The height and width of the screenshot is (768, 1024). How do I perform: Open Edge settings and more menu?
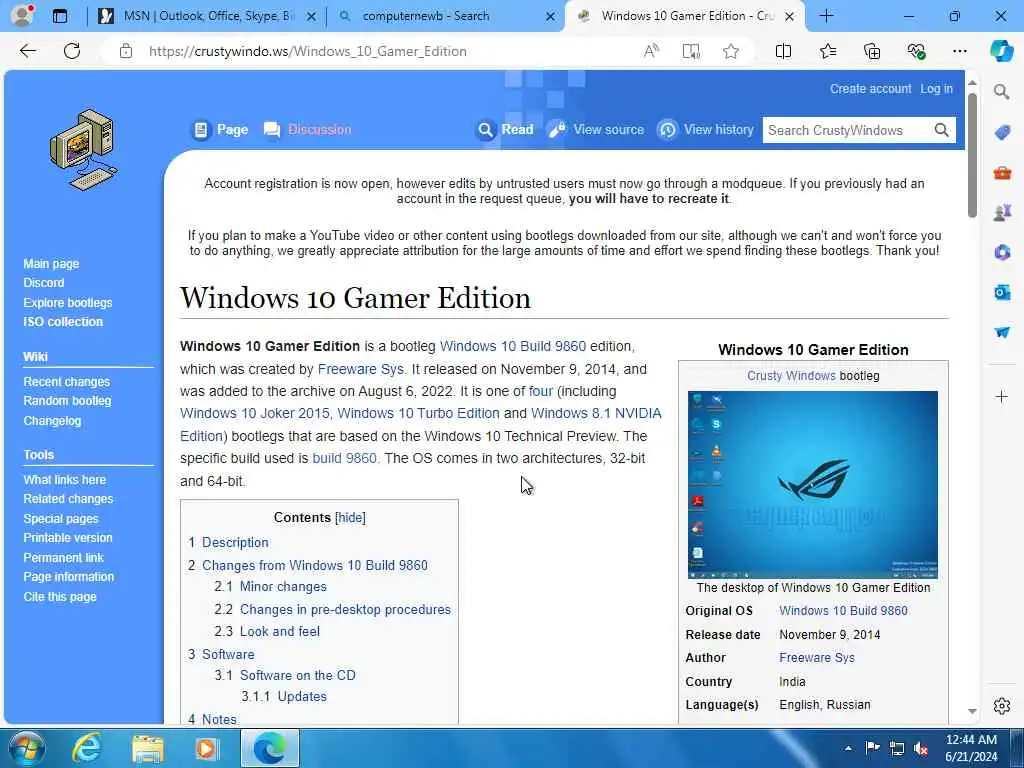click(959, 51)
